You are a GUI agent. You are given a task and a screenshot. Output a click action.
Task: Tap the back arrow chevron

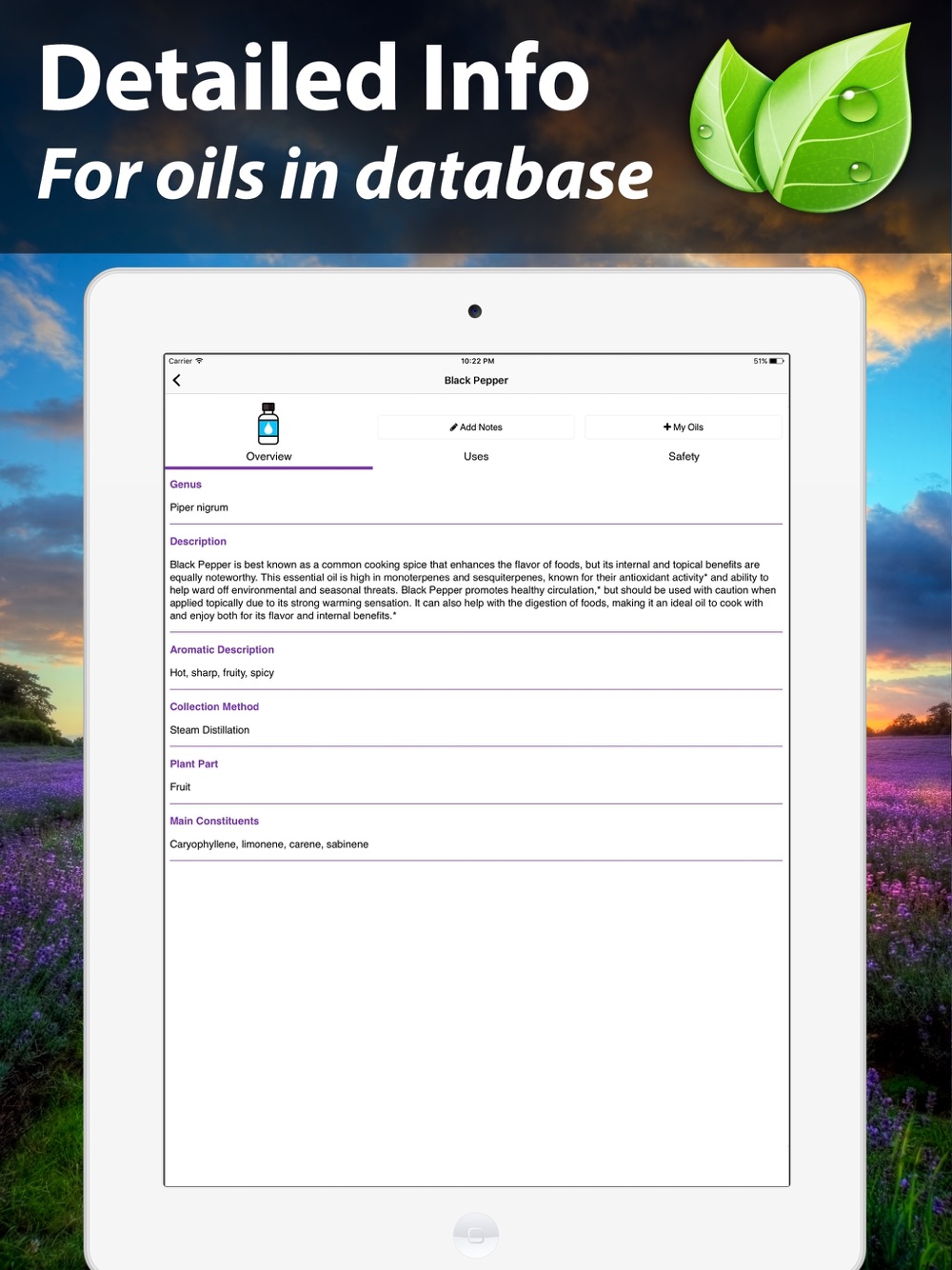[x=176, y=380]
